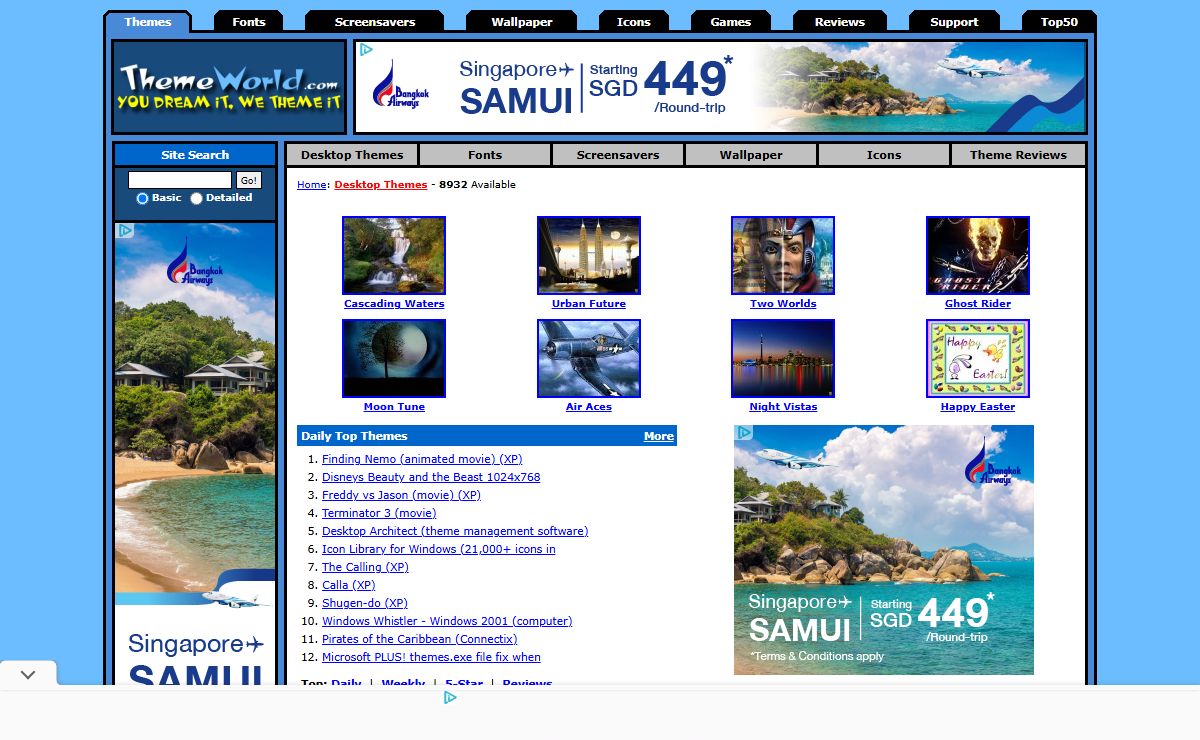Go to the Home breadcrumb link
This screenshot has width=1200, height=740.
tap(311, 185)
